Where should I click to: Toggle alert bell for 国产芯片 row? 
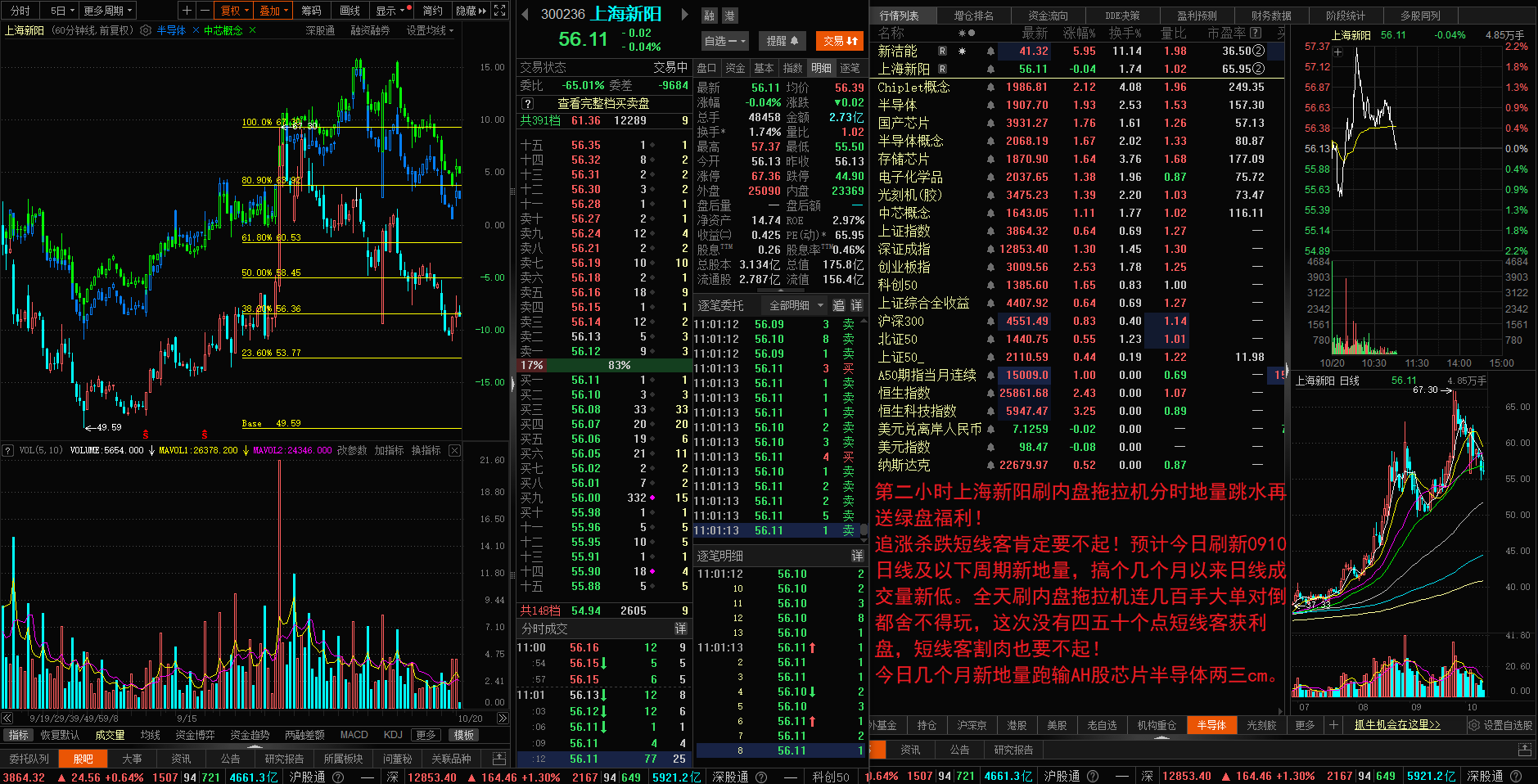(x=990, y=123)
